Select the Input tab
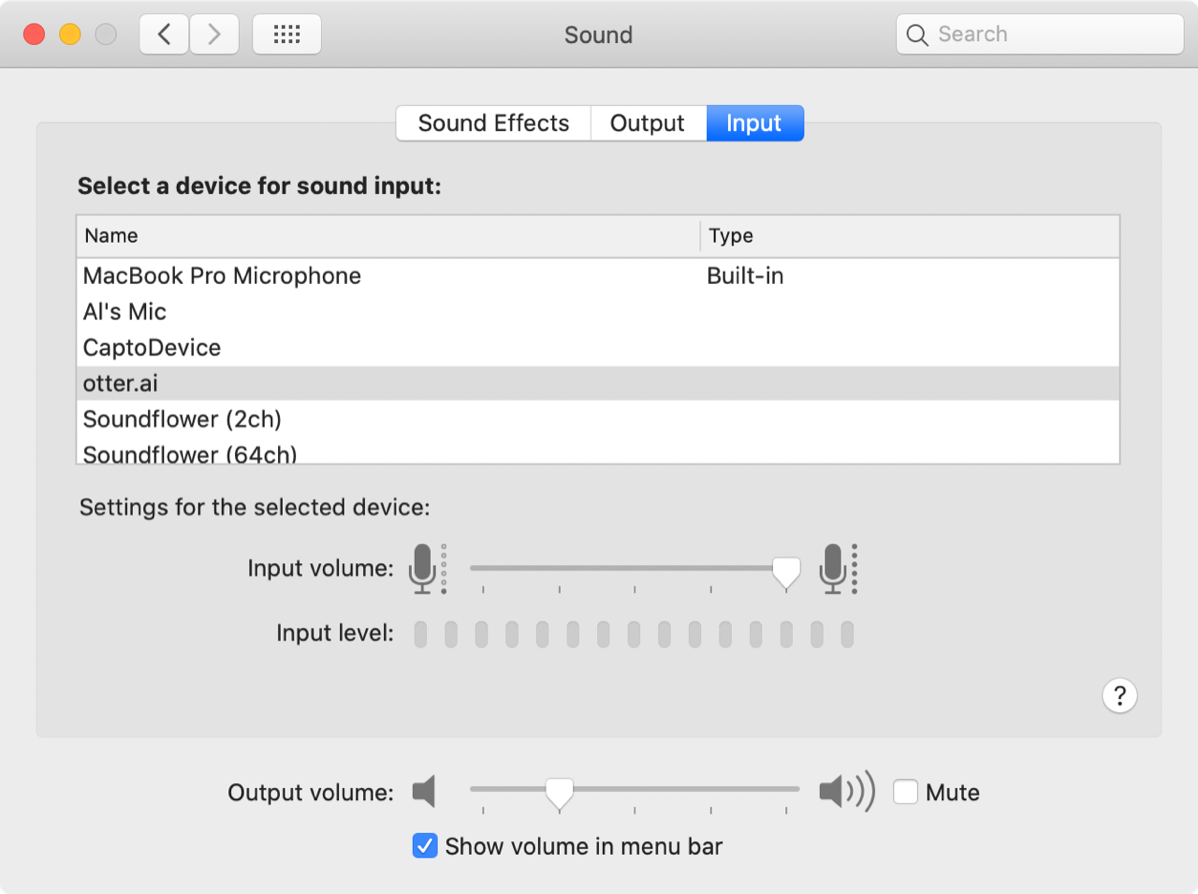Viewport: 1198px width, 894px height. click(x=754, y=123)
